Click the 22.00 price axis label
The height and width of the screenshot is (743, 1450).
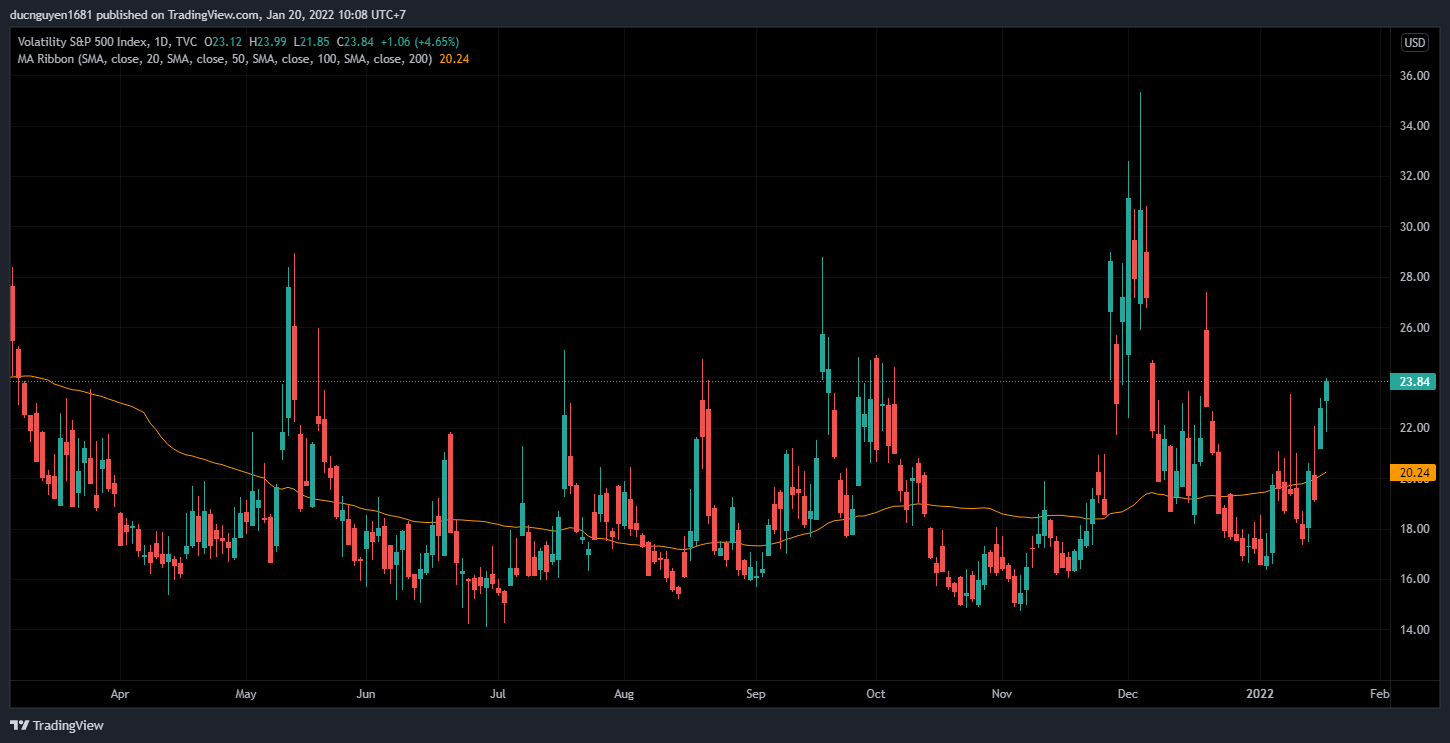click(x=1413, y=428)
